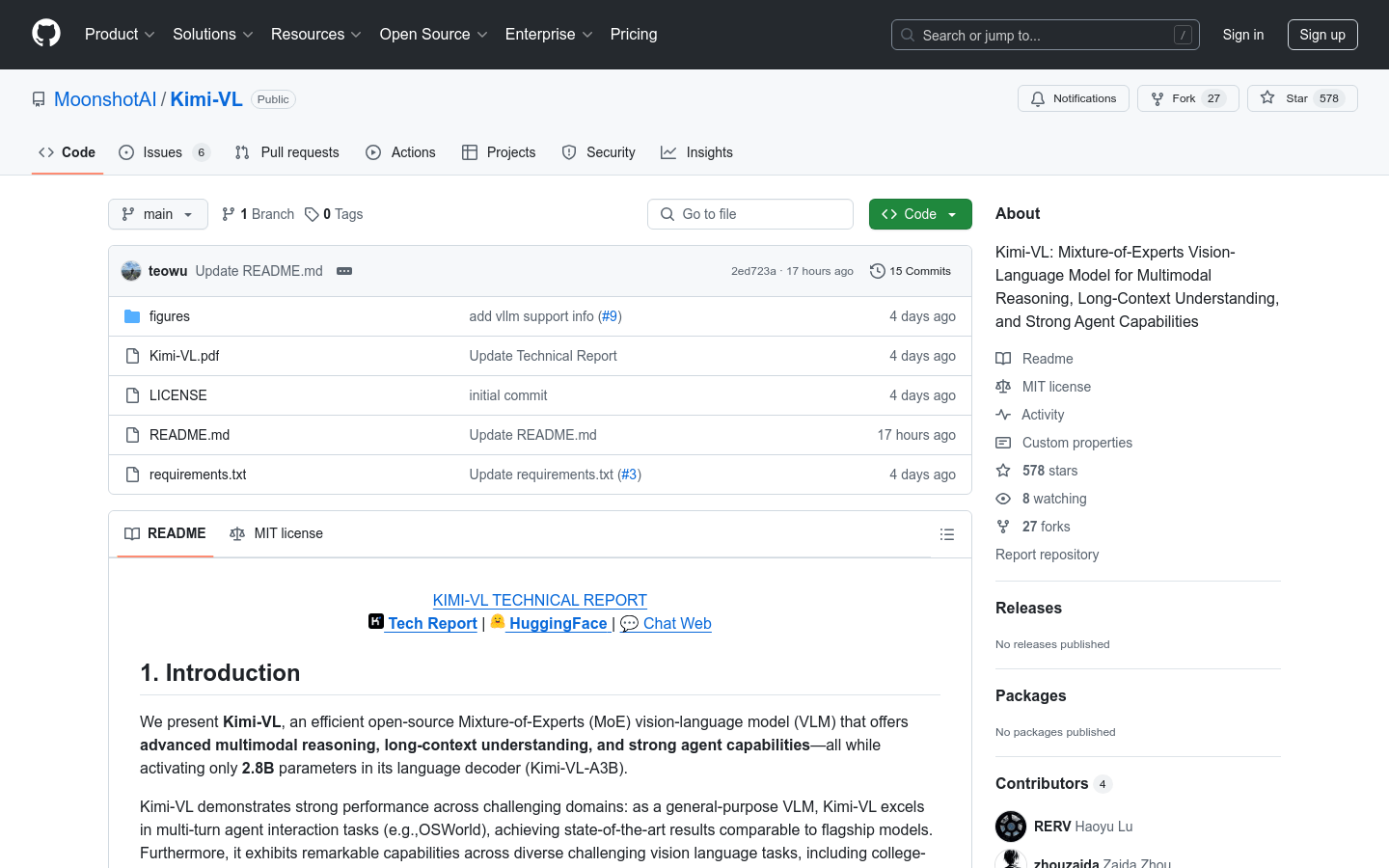Focus the Search or jump to field
Viewport: 1389px width, 868px height.
tap(1046, 35)
